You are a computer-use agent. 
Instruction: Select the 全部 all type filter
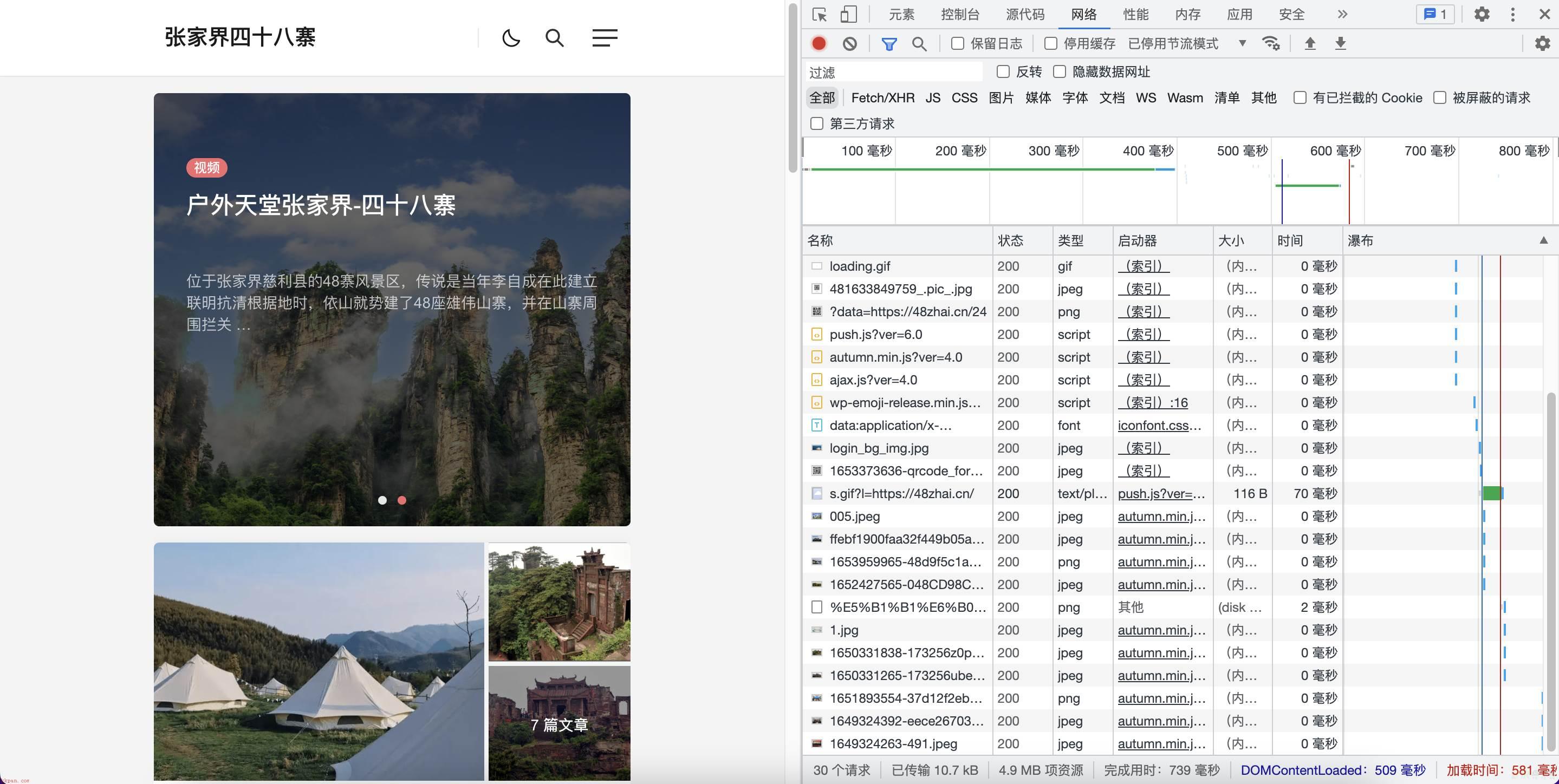tap(822, 98)
